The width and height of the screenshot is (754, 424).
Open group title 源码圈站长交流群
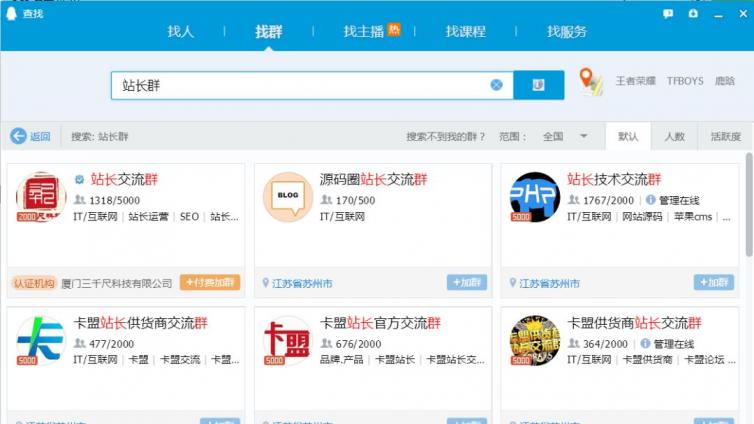pos(374,179)
